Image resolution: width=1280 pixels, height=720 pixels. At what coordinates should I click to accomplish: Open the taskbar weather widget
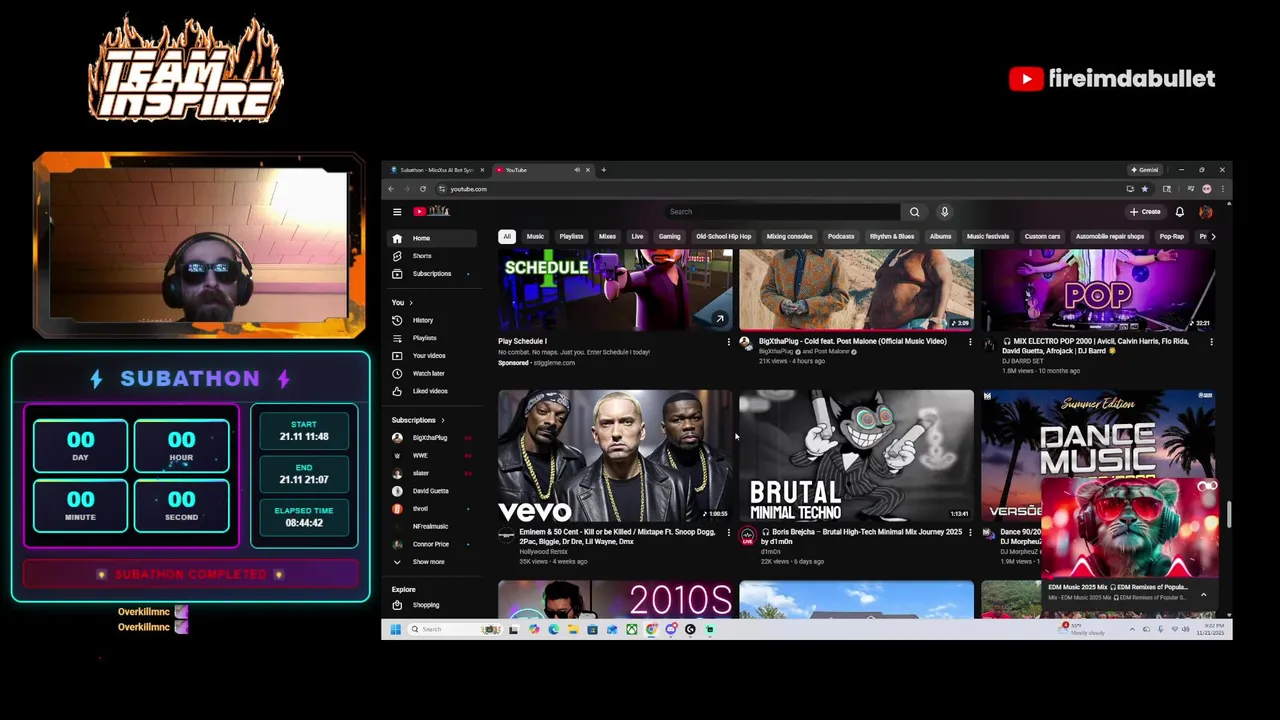1082,629
